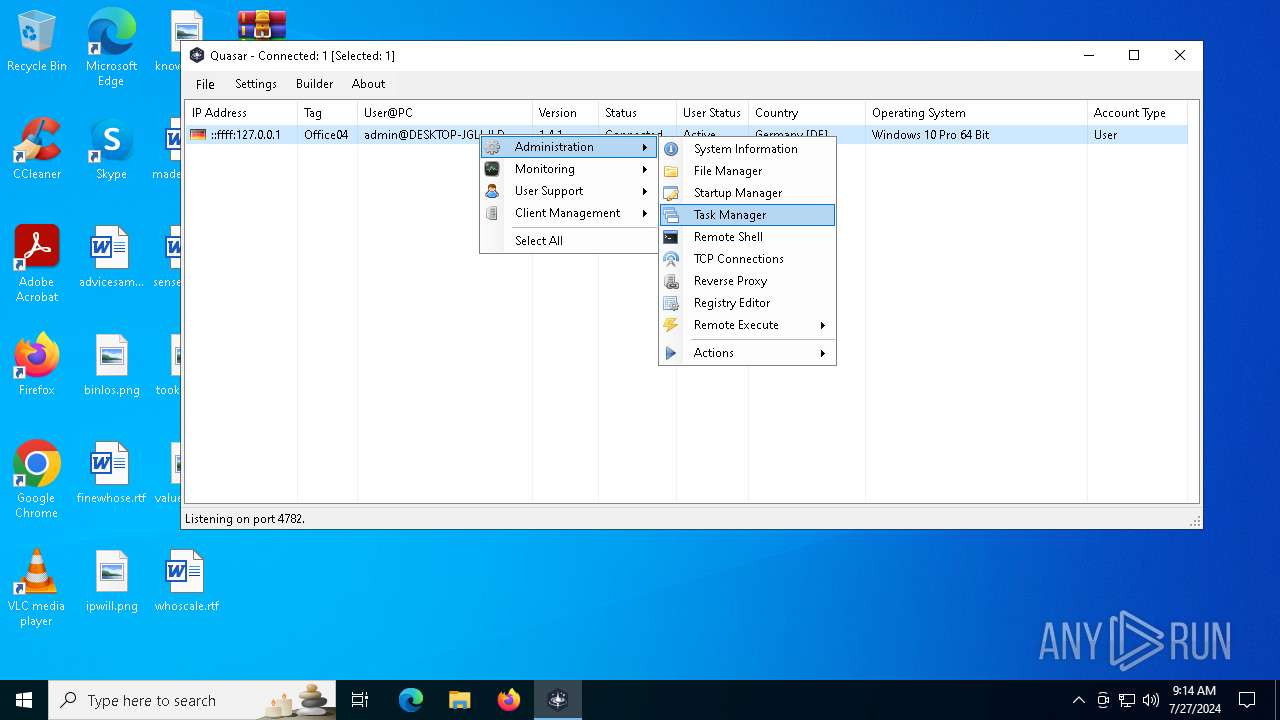Expand the Administration submenu arrow
Image resolution: width=1280 pixels, height=720 pixels.
(x=645, y=147)
